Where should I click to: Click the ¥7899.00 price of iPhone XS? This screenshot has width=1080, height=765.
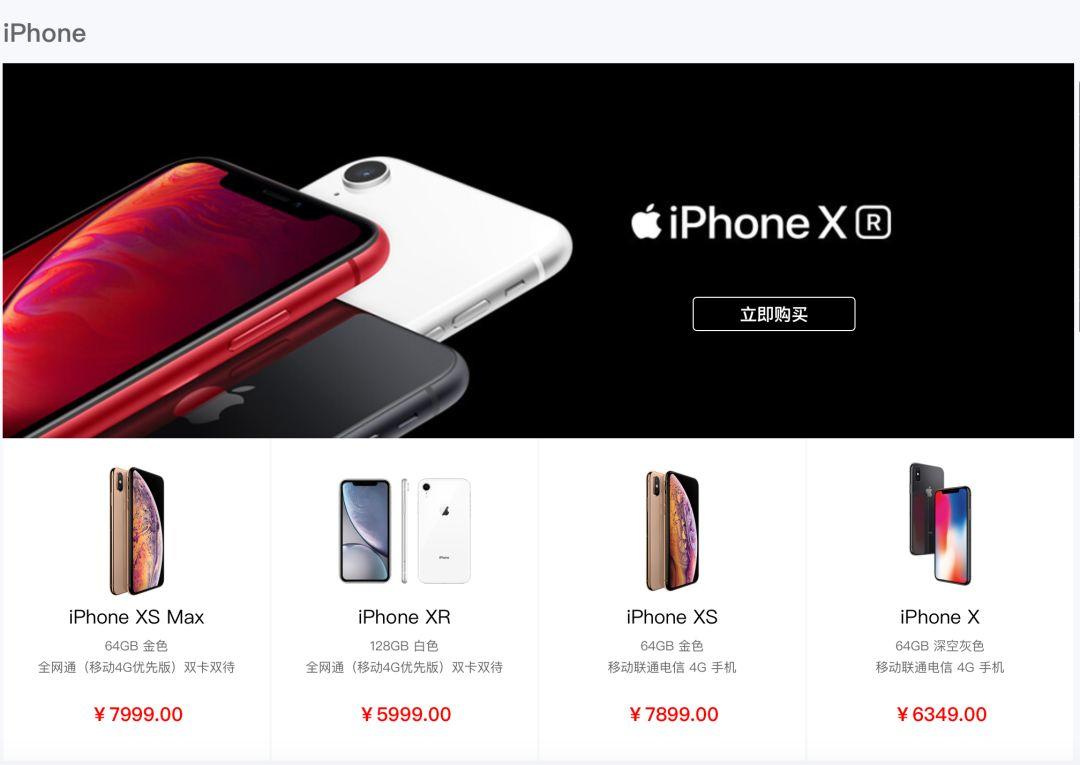674,714
